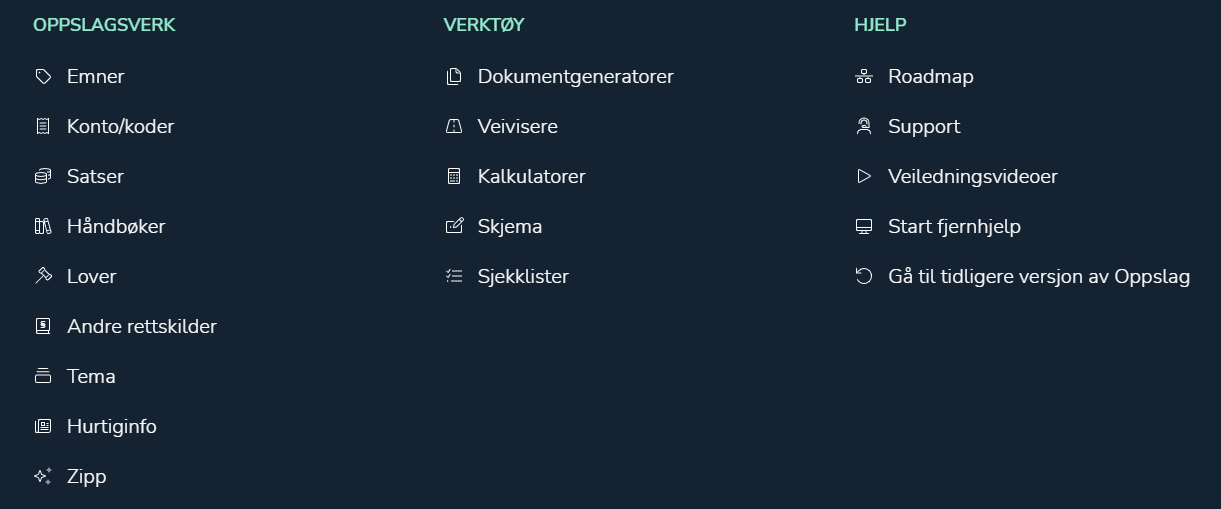Click the books icon next to Håndbøker
The width and height of the screenshot is (1221, 509).
coord(43,226)
